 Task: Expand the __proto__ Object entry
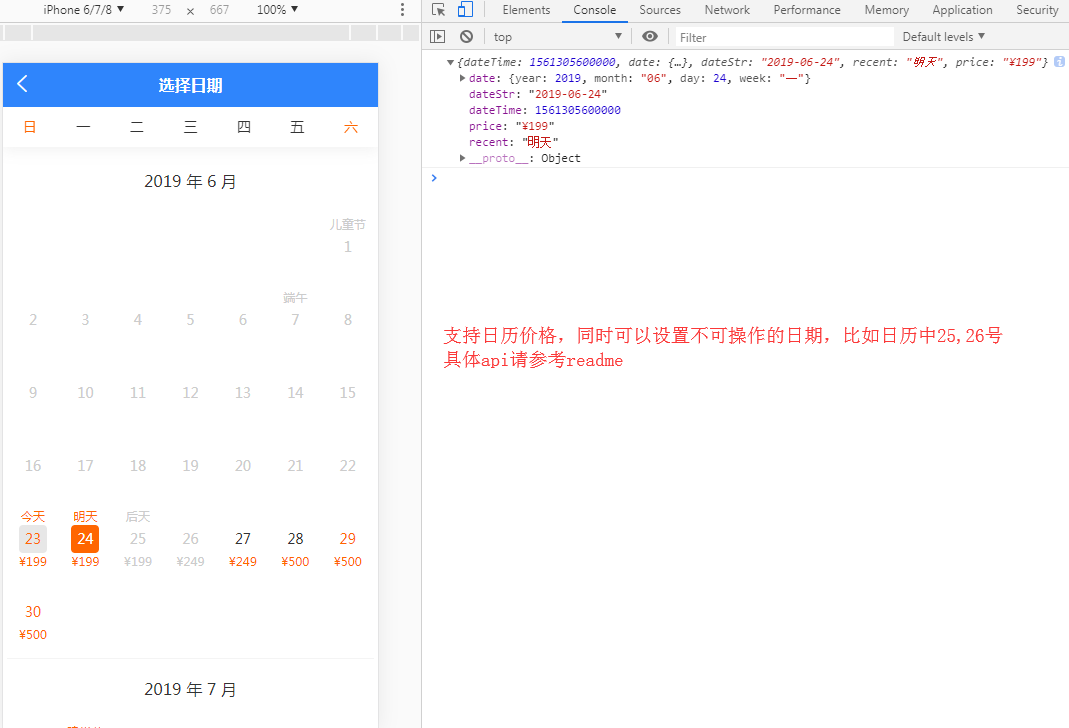pos(462,158)
